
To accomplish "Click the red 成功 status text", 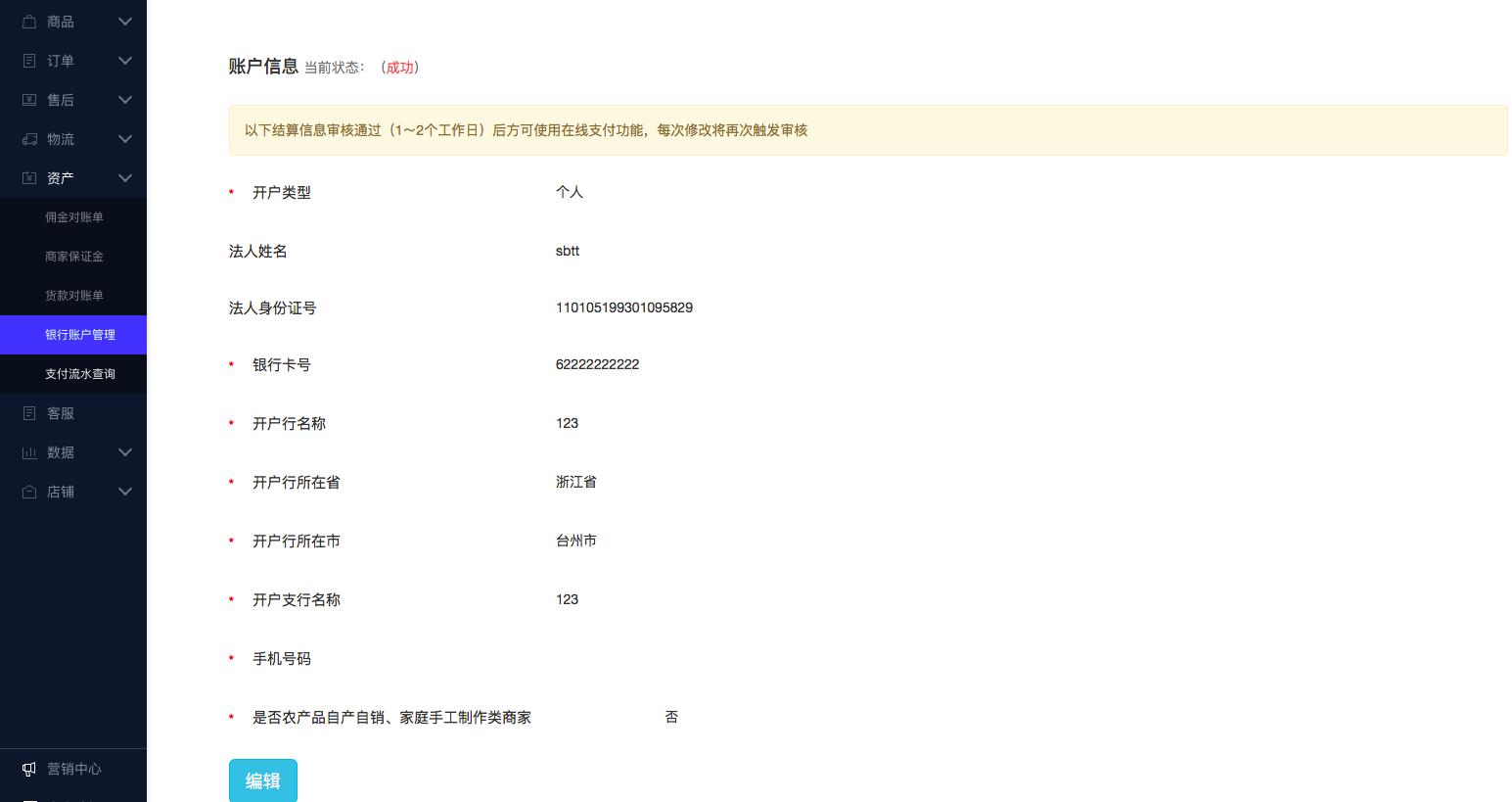I will pos(399,68).
